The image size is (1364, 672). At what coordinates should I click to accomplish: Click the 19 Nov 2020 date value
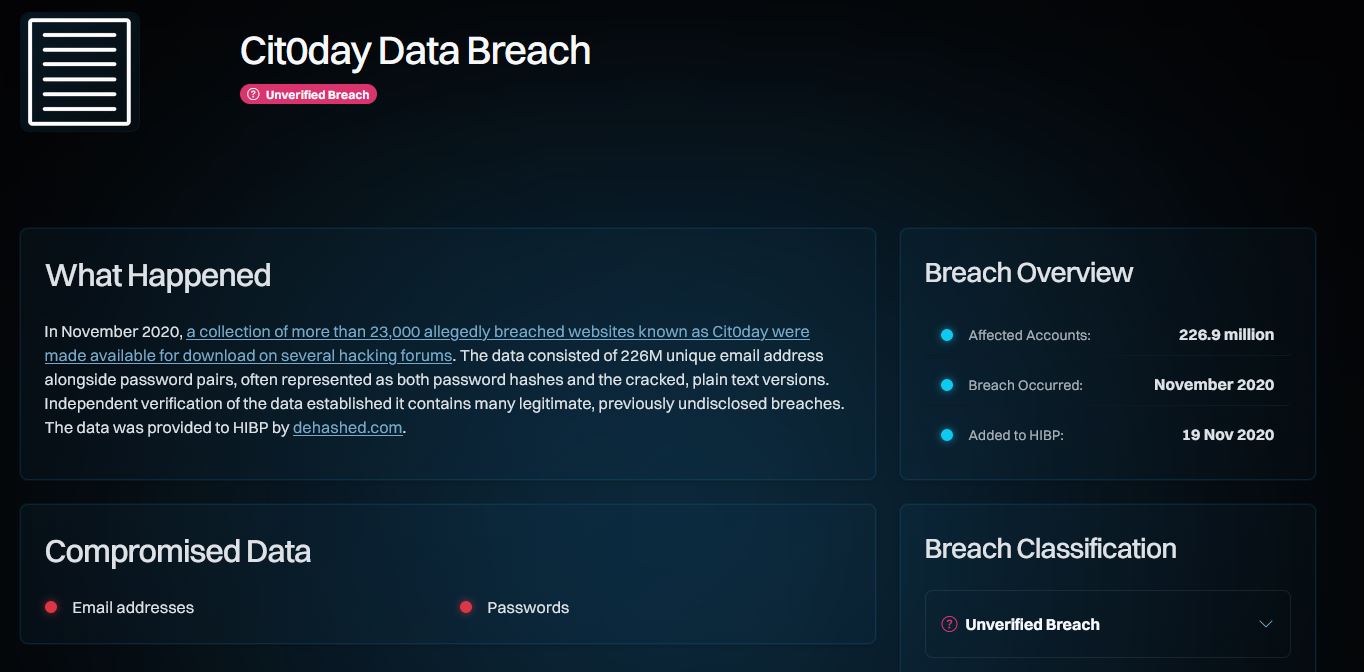[x=1228, y=435]
